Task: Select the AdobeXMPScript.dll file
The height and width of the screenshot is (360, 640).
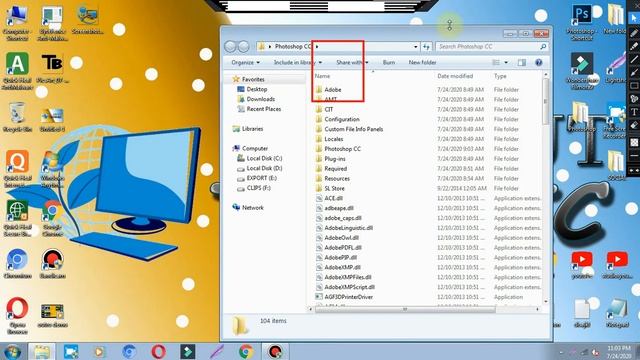Action: click(x=349, y=287)
